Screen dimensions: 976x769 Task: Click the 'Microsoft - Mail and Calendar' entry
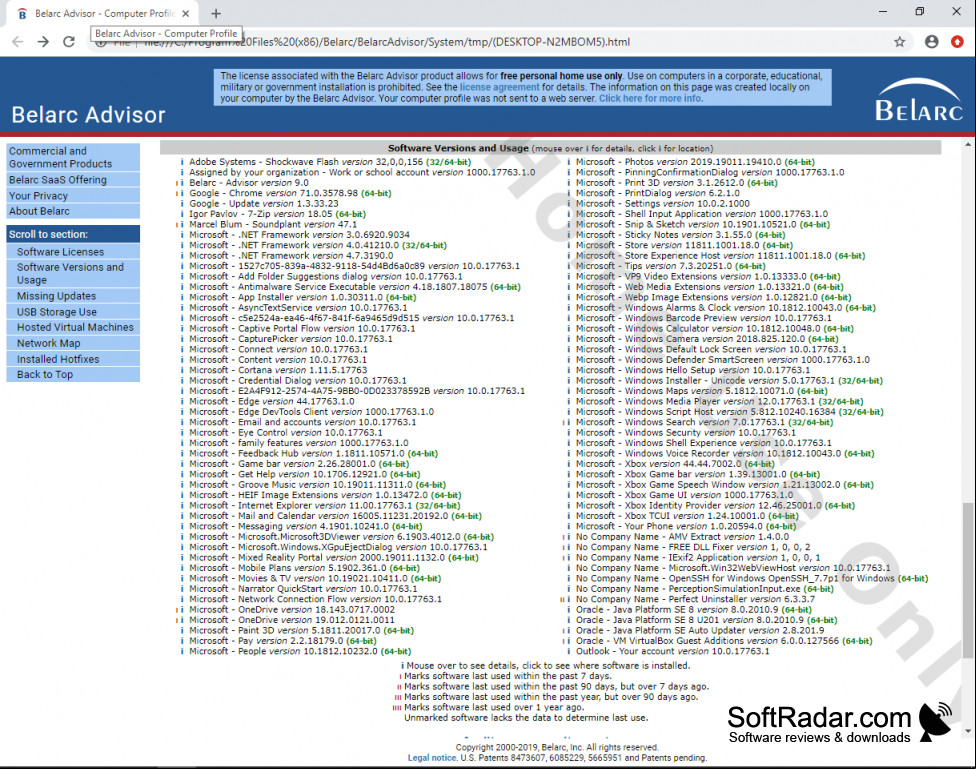point(336,516)
